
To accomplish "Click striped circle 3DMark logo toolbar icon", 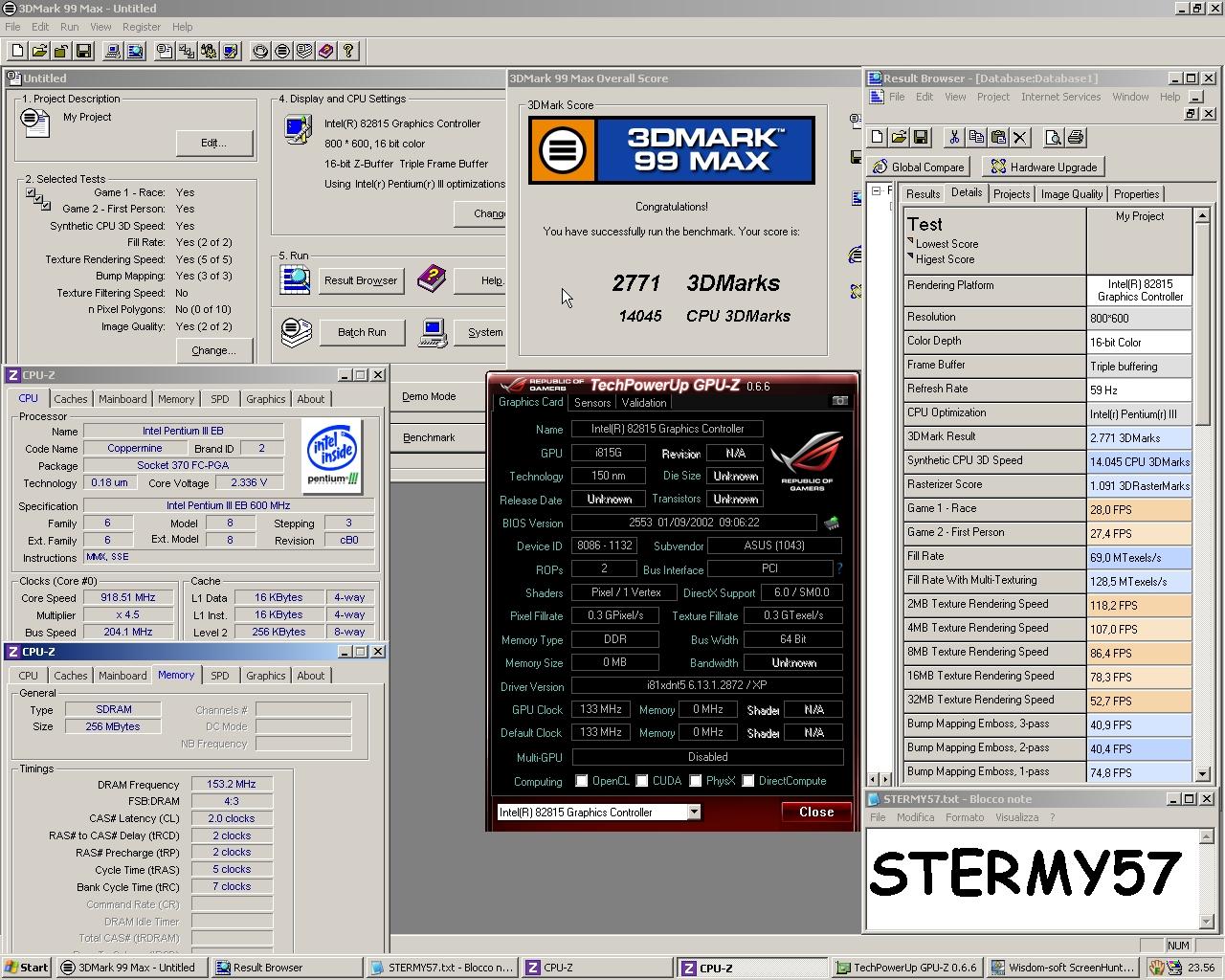I will (x=282, y=51).
